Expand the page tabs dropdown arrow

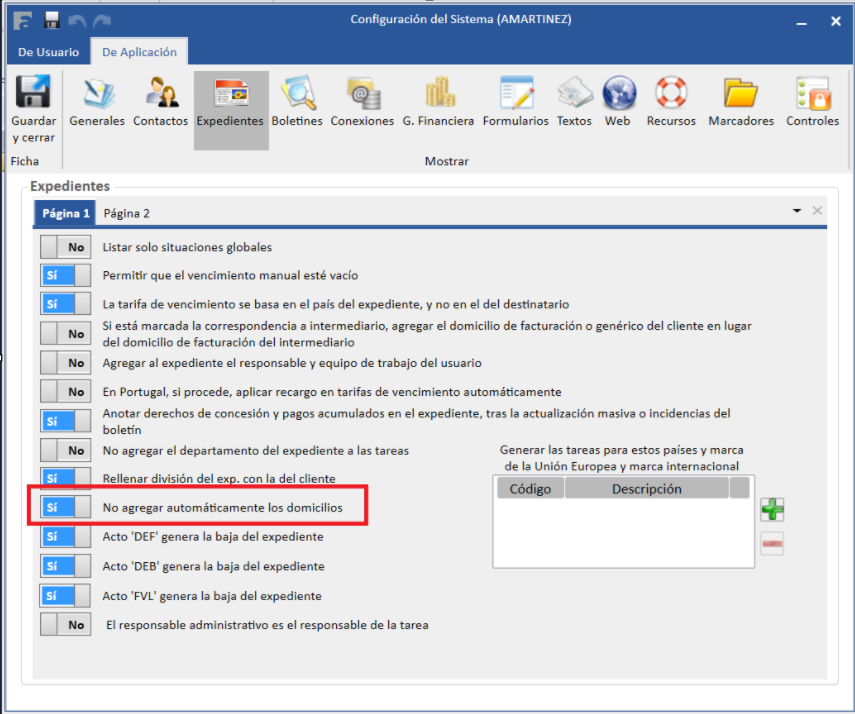797,211
